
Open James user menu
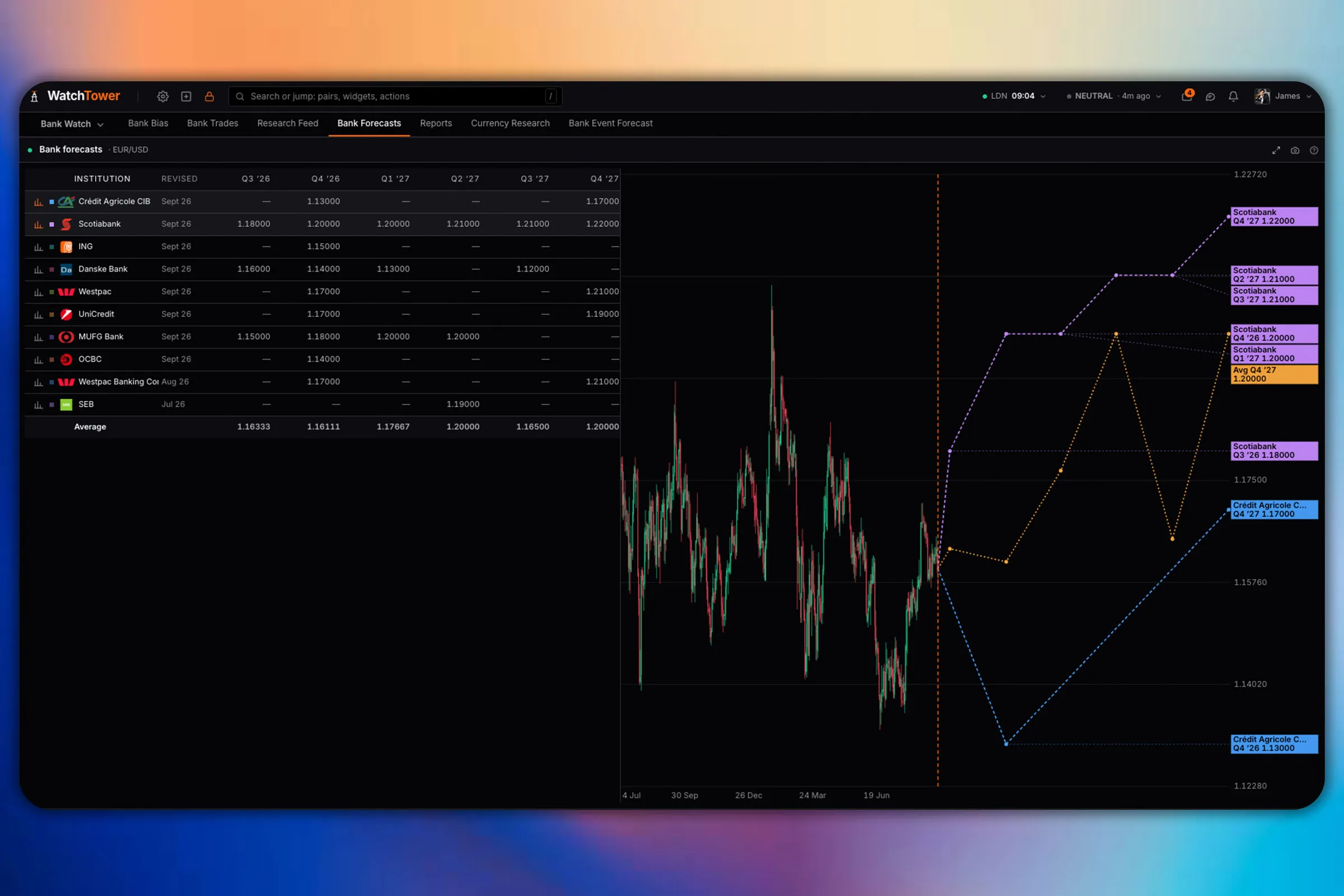1282,96
